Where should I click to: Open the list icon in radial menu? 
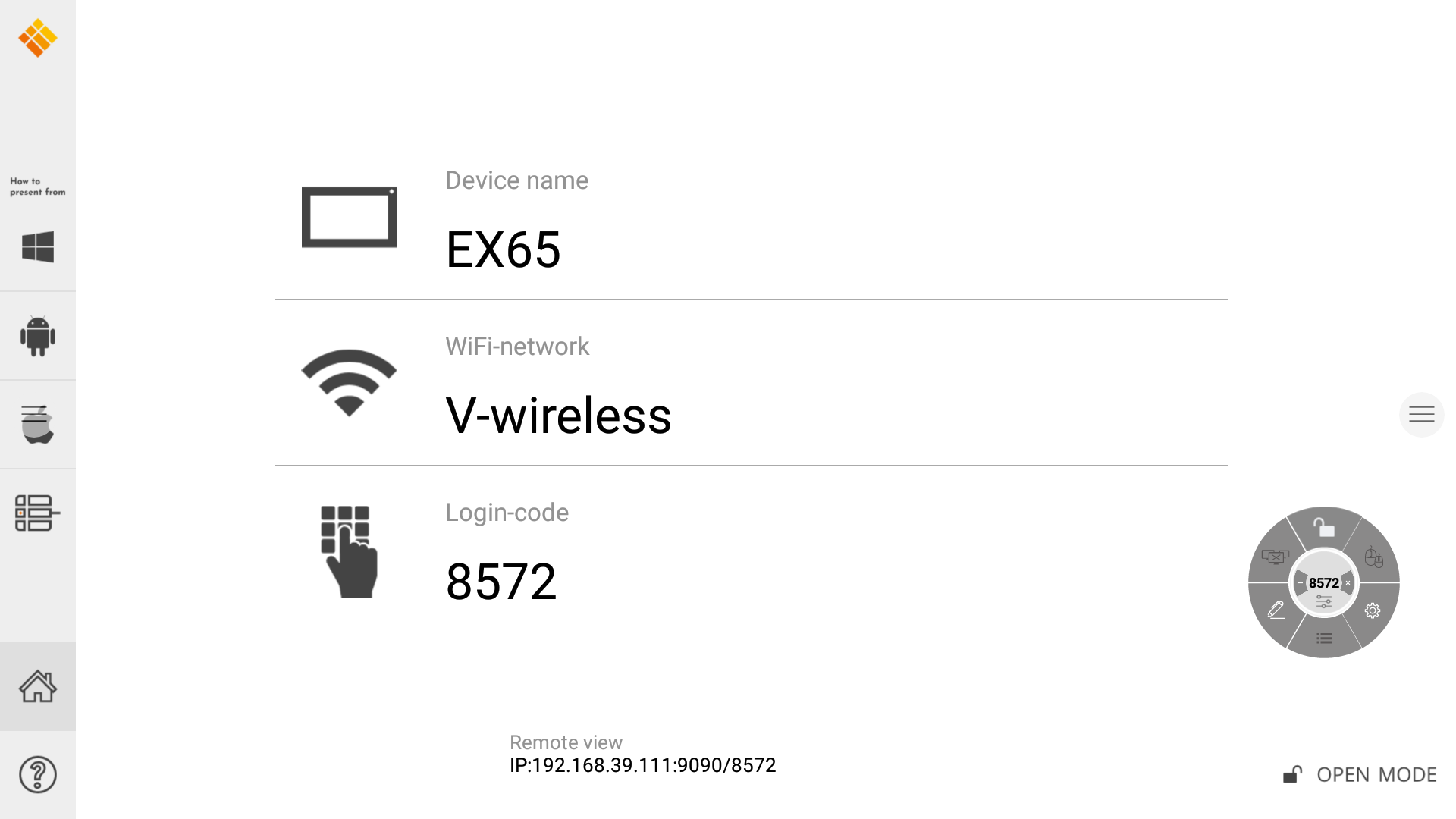[x=1324, y=639]
